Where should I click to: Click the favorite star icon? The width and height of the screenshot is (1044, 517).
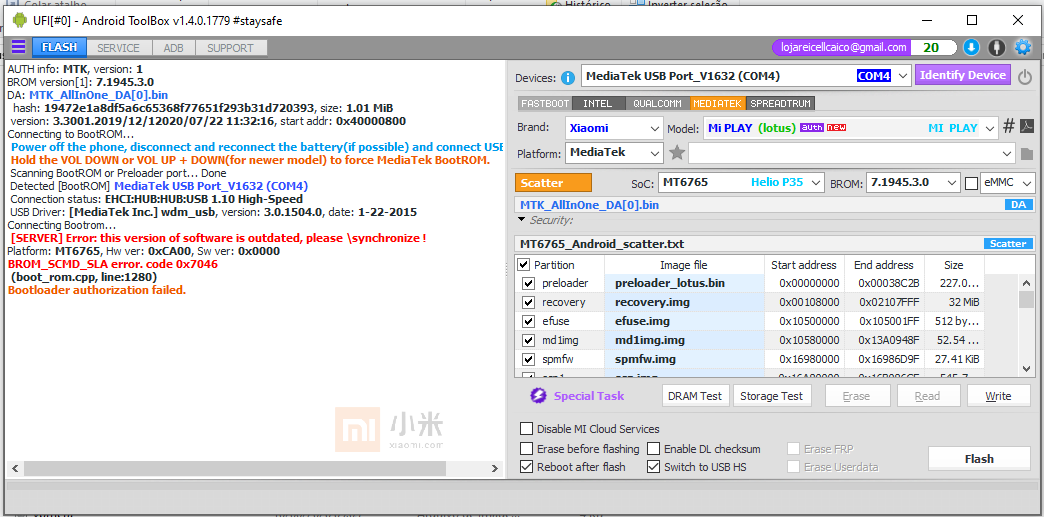[x=677, y=153]
